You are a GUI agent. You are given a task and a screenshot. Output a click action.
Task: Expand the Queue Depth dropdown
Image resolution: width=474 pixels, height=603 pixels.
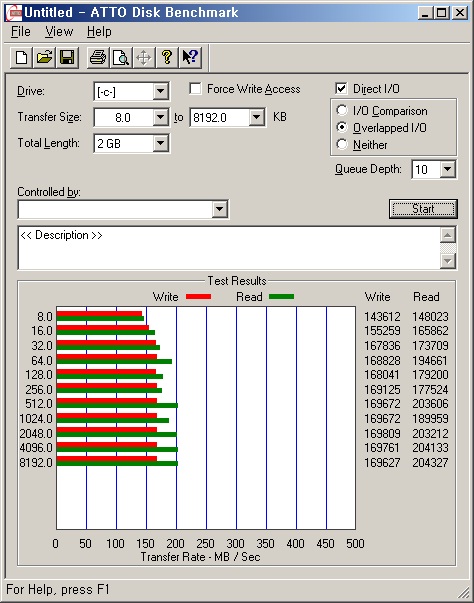[447, 169]
